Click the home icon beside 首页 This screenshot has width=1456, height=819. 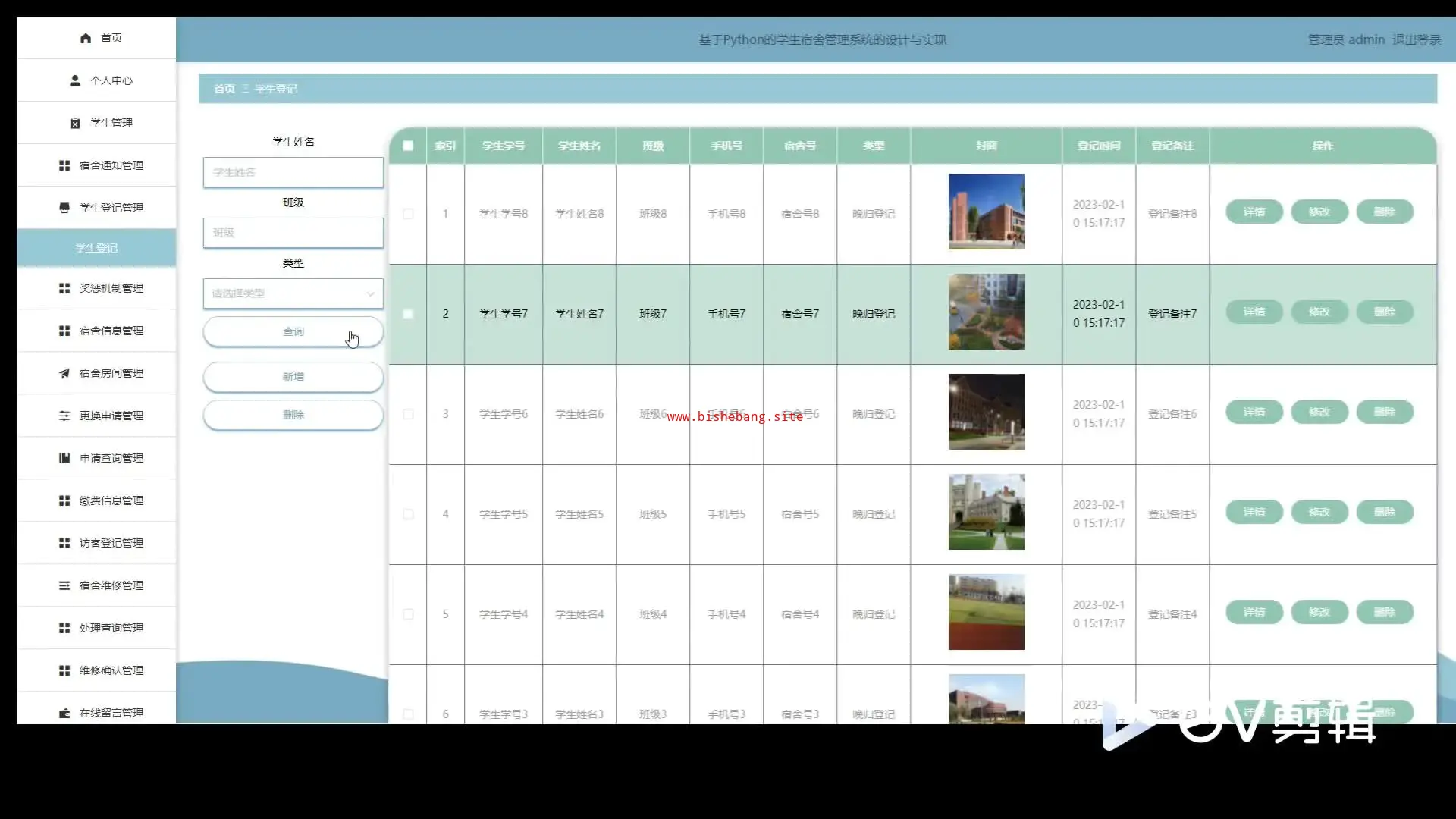pos(86,38)
